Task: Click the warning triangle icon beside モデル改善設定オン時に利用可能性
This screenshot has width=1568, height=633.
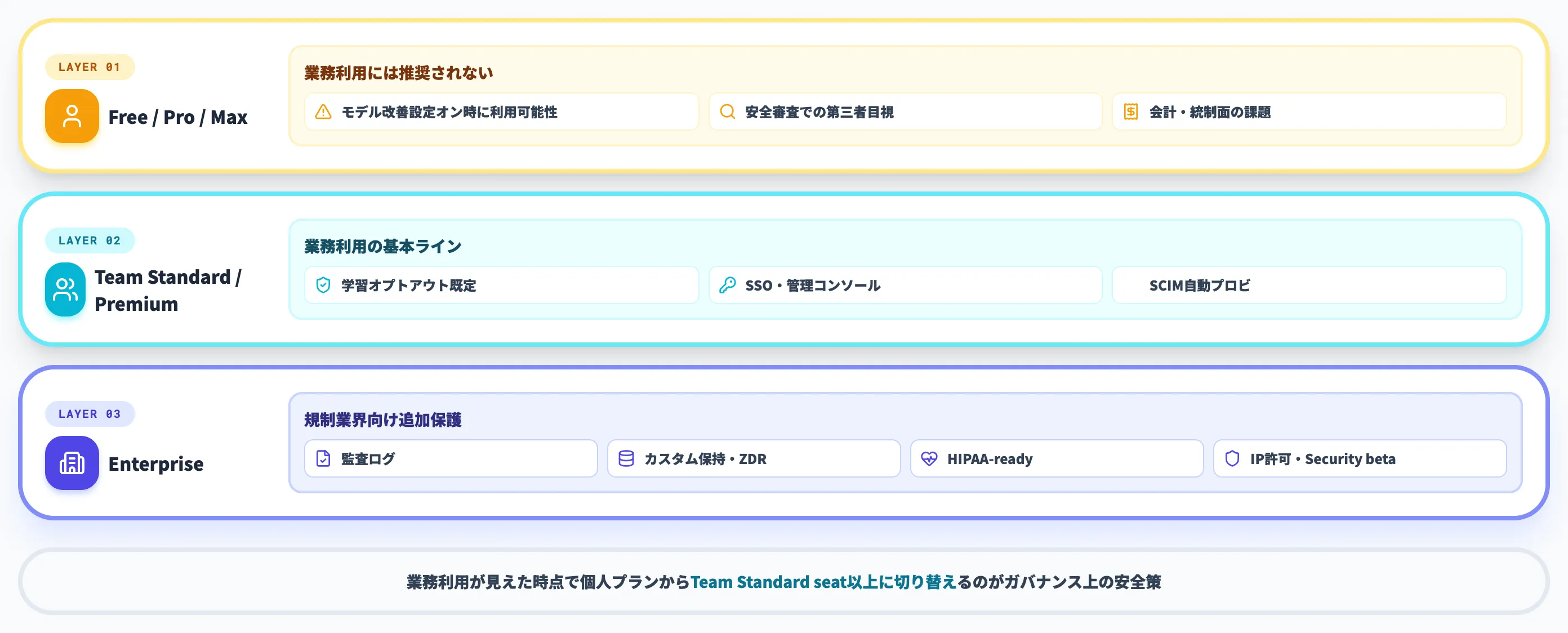Action: pos(323,112)
